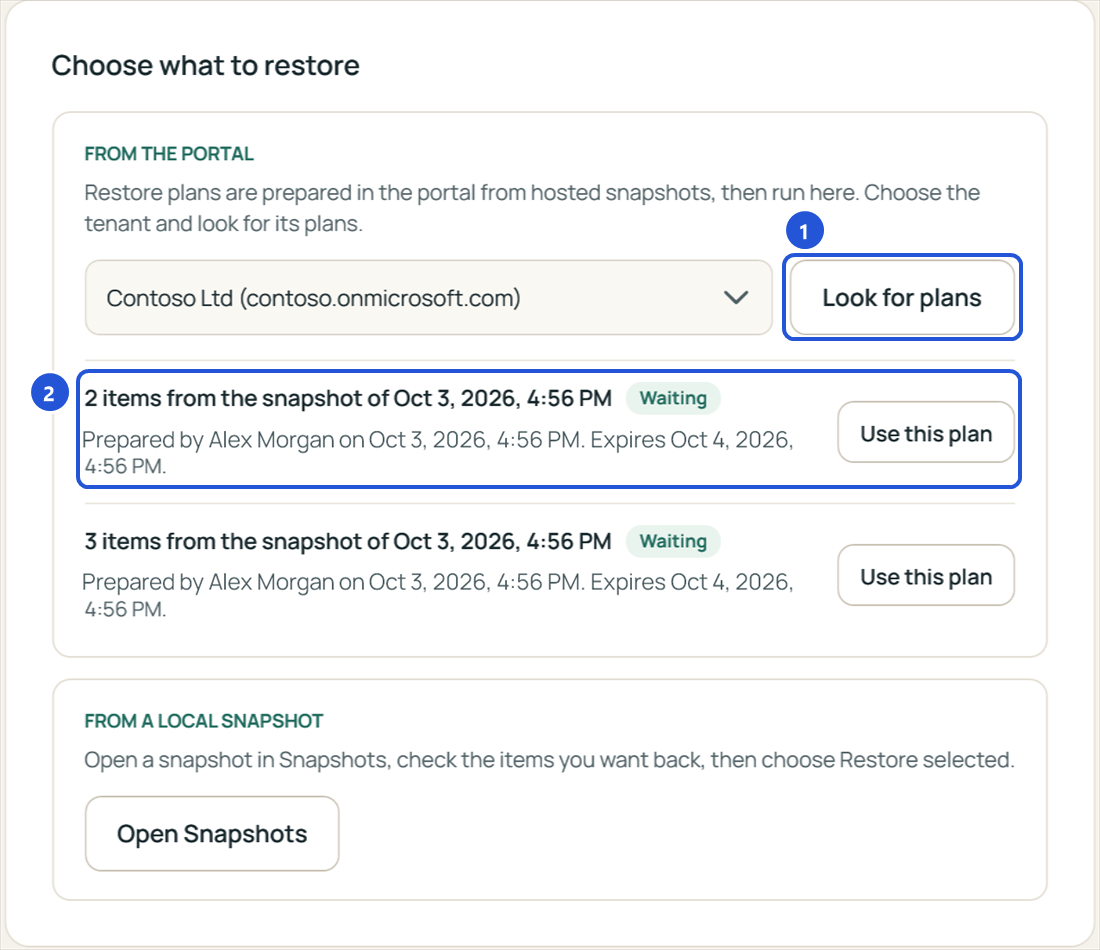The image size is (1100, 950).
Task: Click the 'Prepared by Alex Morgan' line under 2 items plan
Action: [x=438, y=453]
